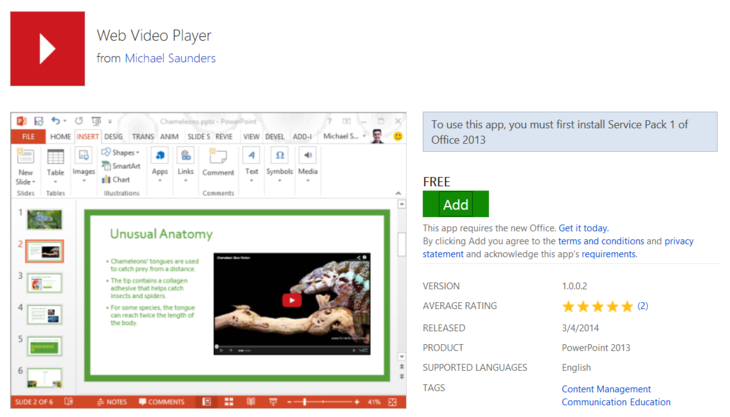Click the red Web Video Player app logo

(47, 49)
